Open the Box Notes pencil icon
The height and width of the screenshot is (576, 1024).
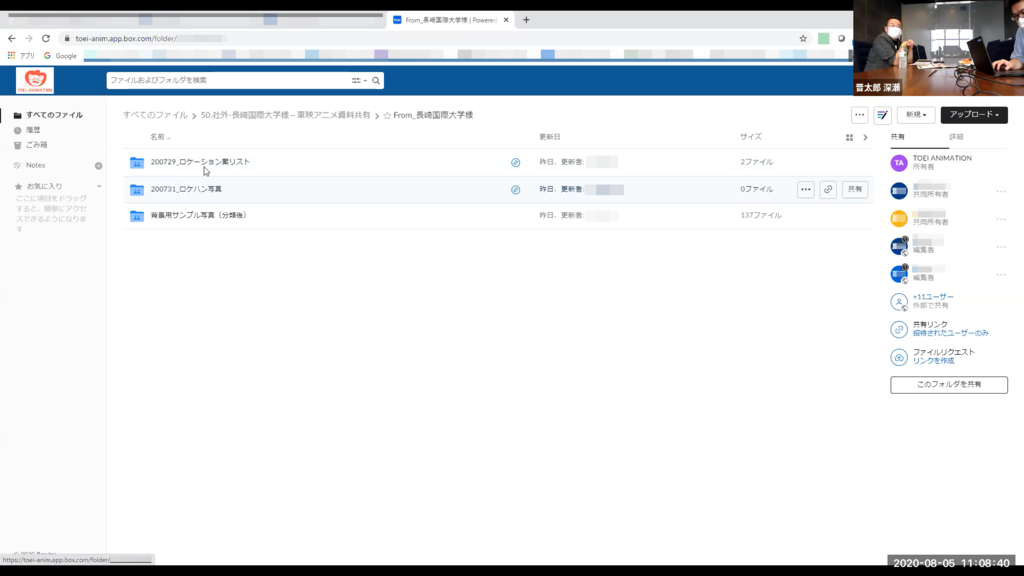coord(881,115)
